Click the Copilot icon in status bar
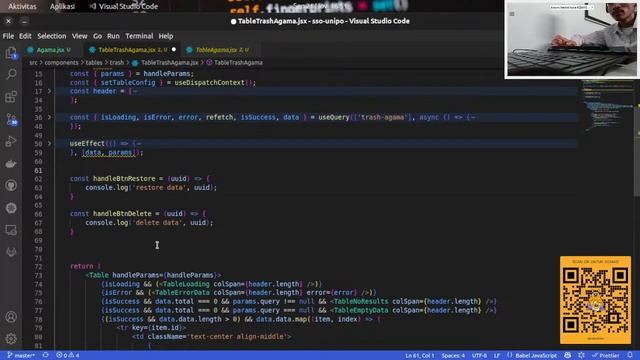Image resolution: width=640 pixels, height=360 pixels. tap(567, 355)
